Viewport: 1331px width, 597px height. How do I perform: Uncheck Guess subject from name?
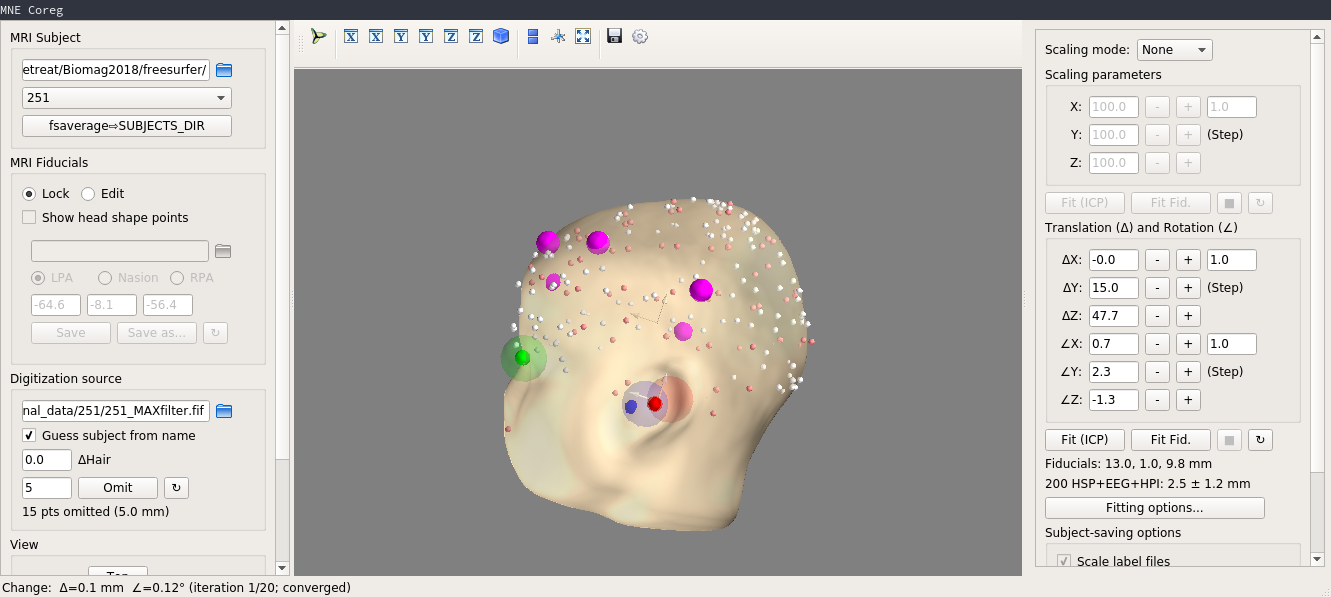tap(29, 435)
